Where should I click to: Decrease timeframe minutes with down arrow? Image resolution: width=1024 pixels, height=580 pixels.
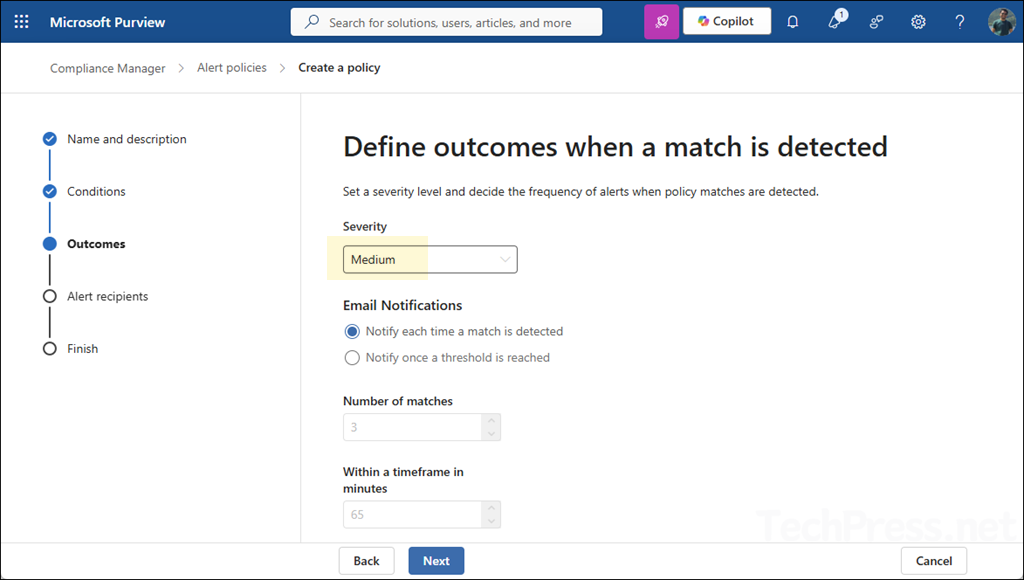[x=491, y=521]
